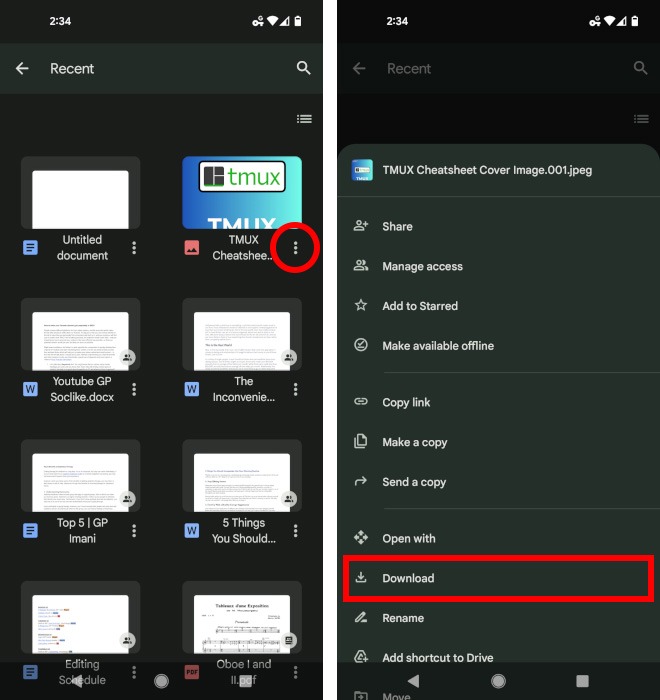This screenshot has height=700, width=660.
Task: Click the PDF icon beside Oboe I and II.pdf
Action: pos(192,672)
